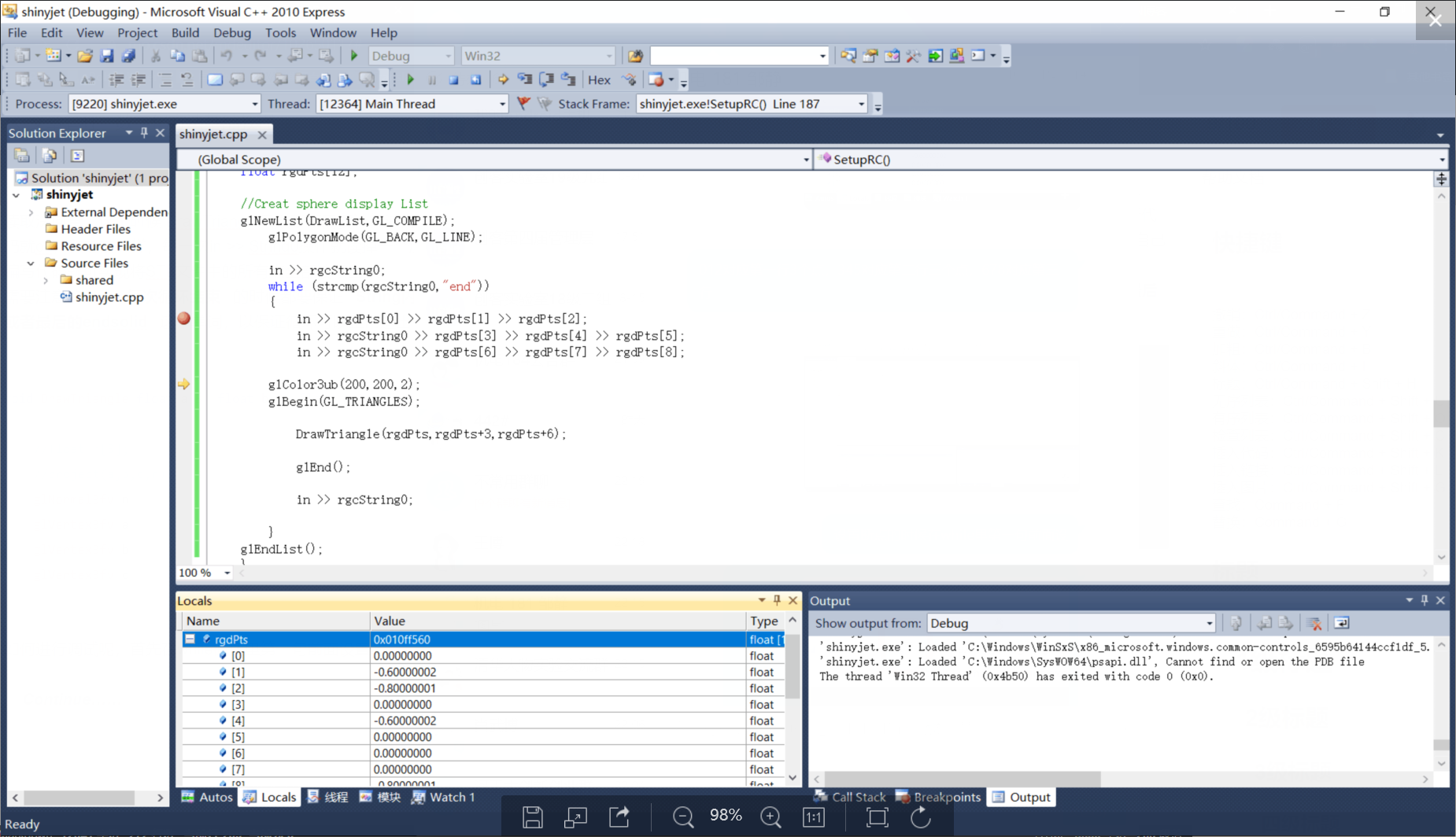Screen dimensions: 1456x837
Task: Click the Restart debugging icon
Action: coord(476,79)
